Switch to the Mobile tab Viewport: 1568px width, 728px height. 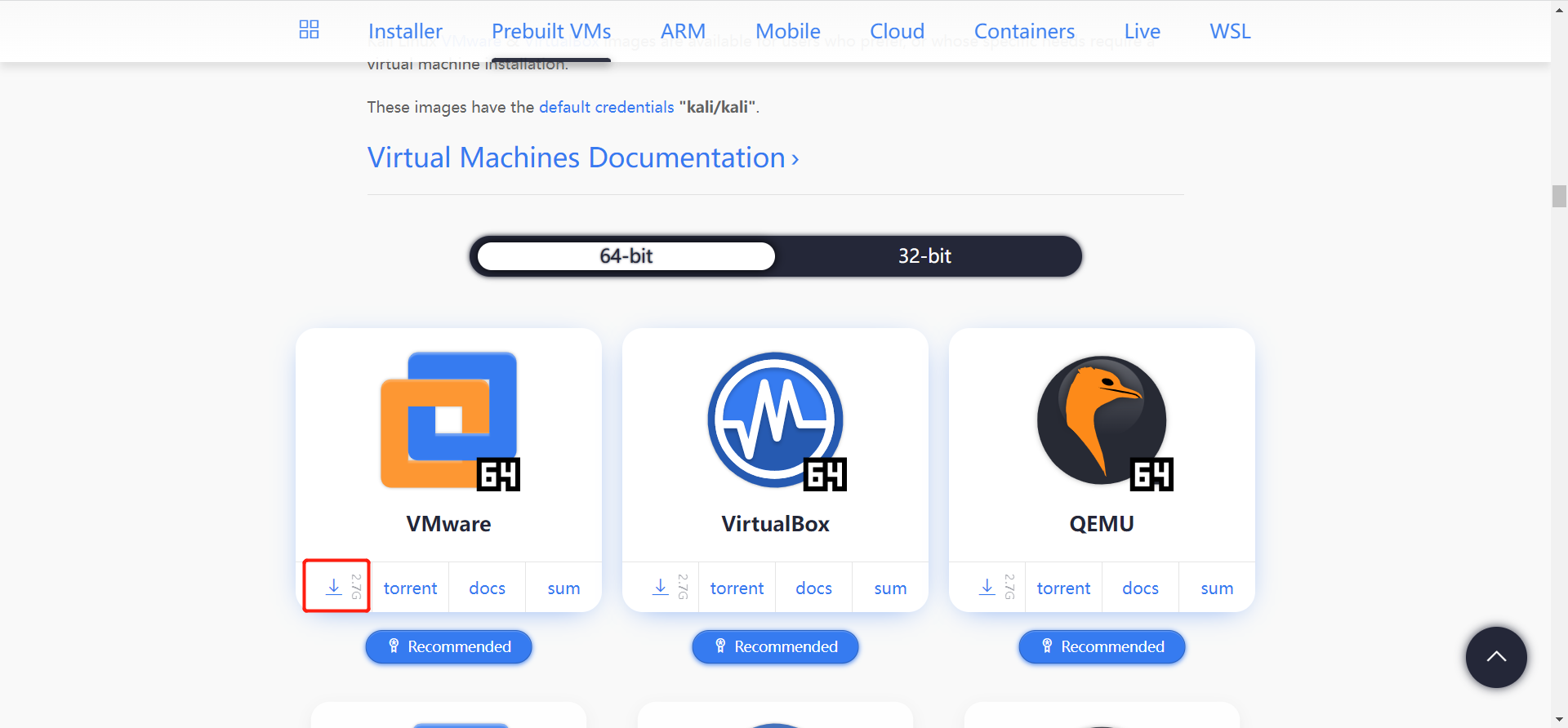tap(788, 31)
